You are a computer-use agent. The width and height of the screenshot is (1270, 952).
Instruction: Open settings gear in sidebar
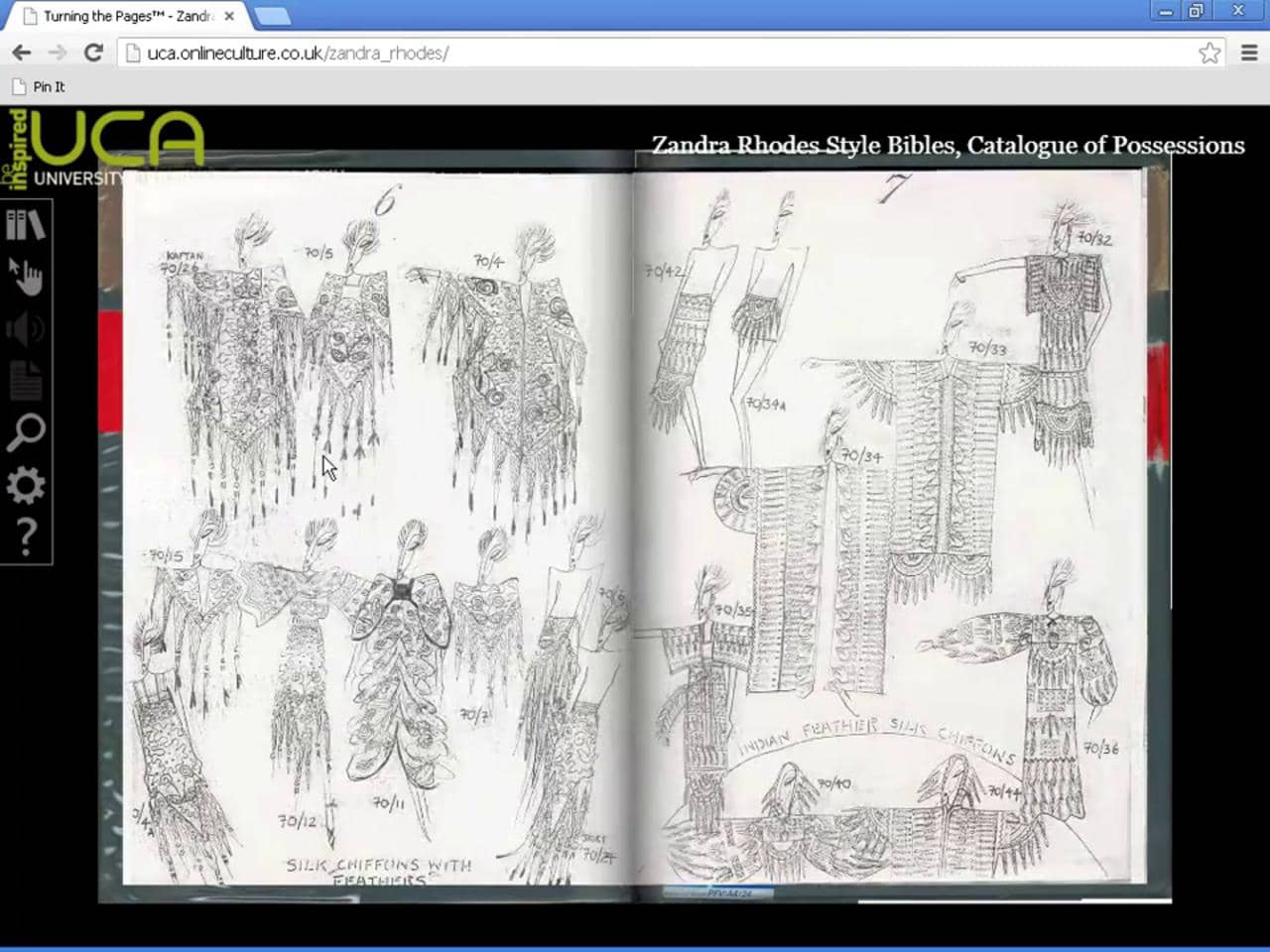pos(26,485)
